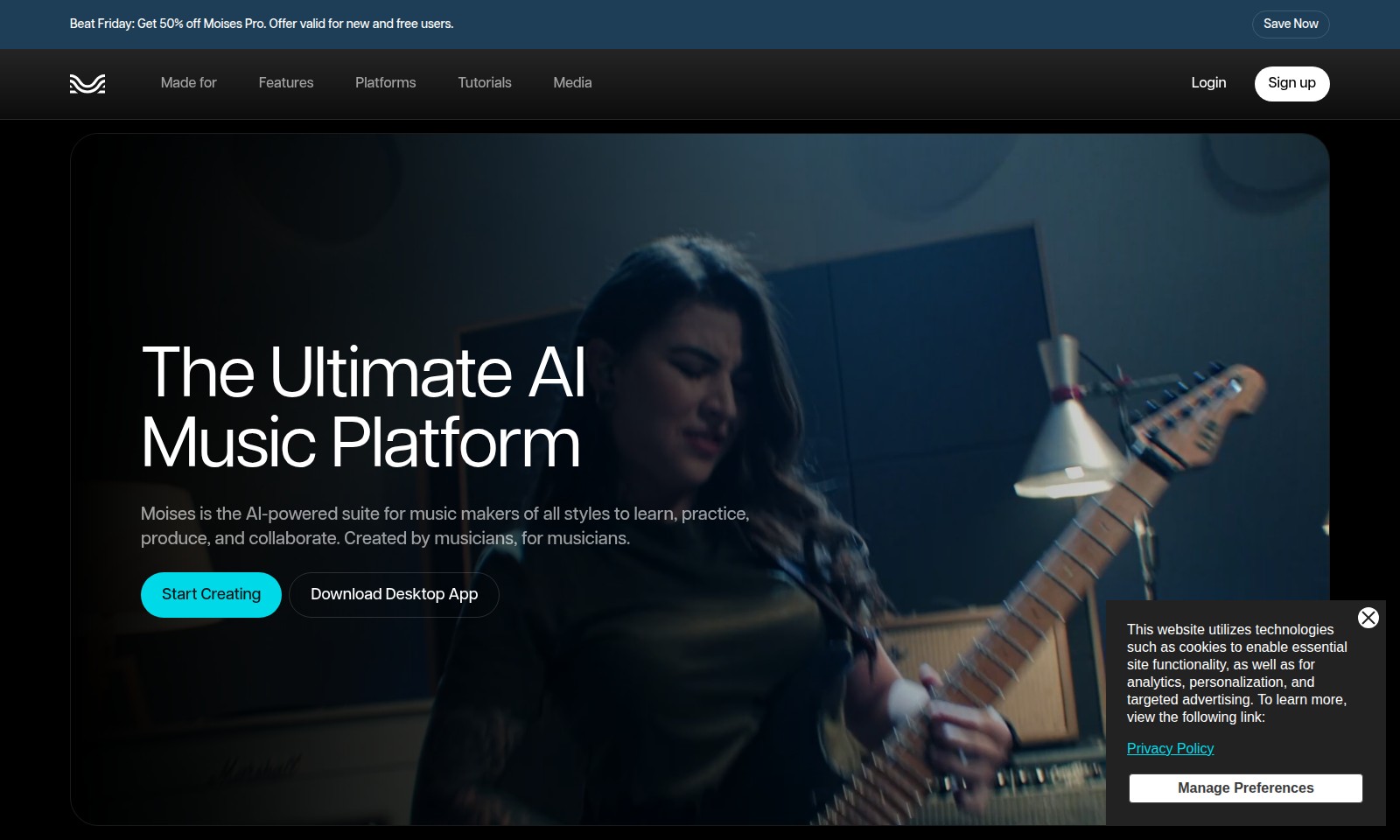This screenshot has width=1400, height=840.
Task: Click the Start Creating button
Action: (x=211, y=595)
